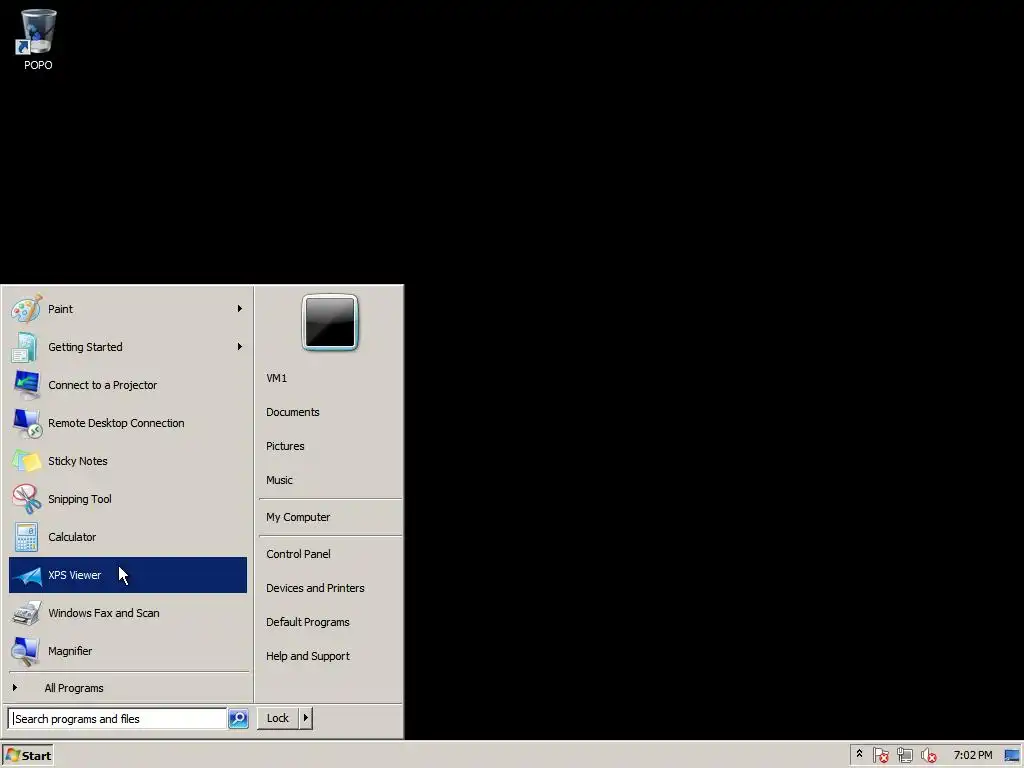Open Devices and Printers
Viewport: 1024px width, 768px height.
click(315, 588)
